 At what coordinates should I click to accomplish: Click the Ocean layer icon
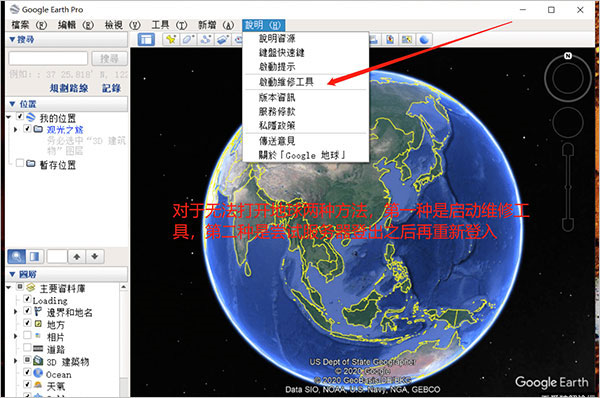pos(38,373)
